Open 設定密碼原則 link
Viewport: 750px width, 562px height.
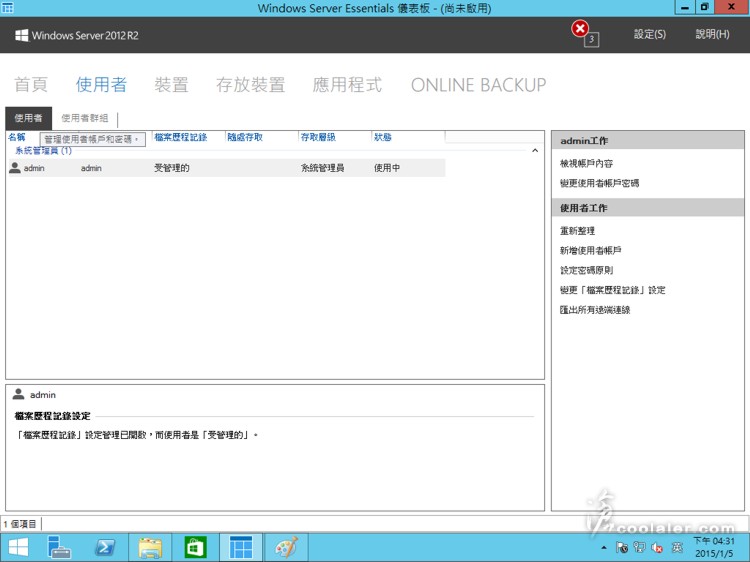pos(586,270)
